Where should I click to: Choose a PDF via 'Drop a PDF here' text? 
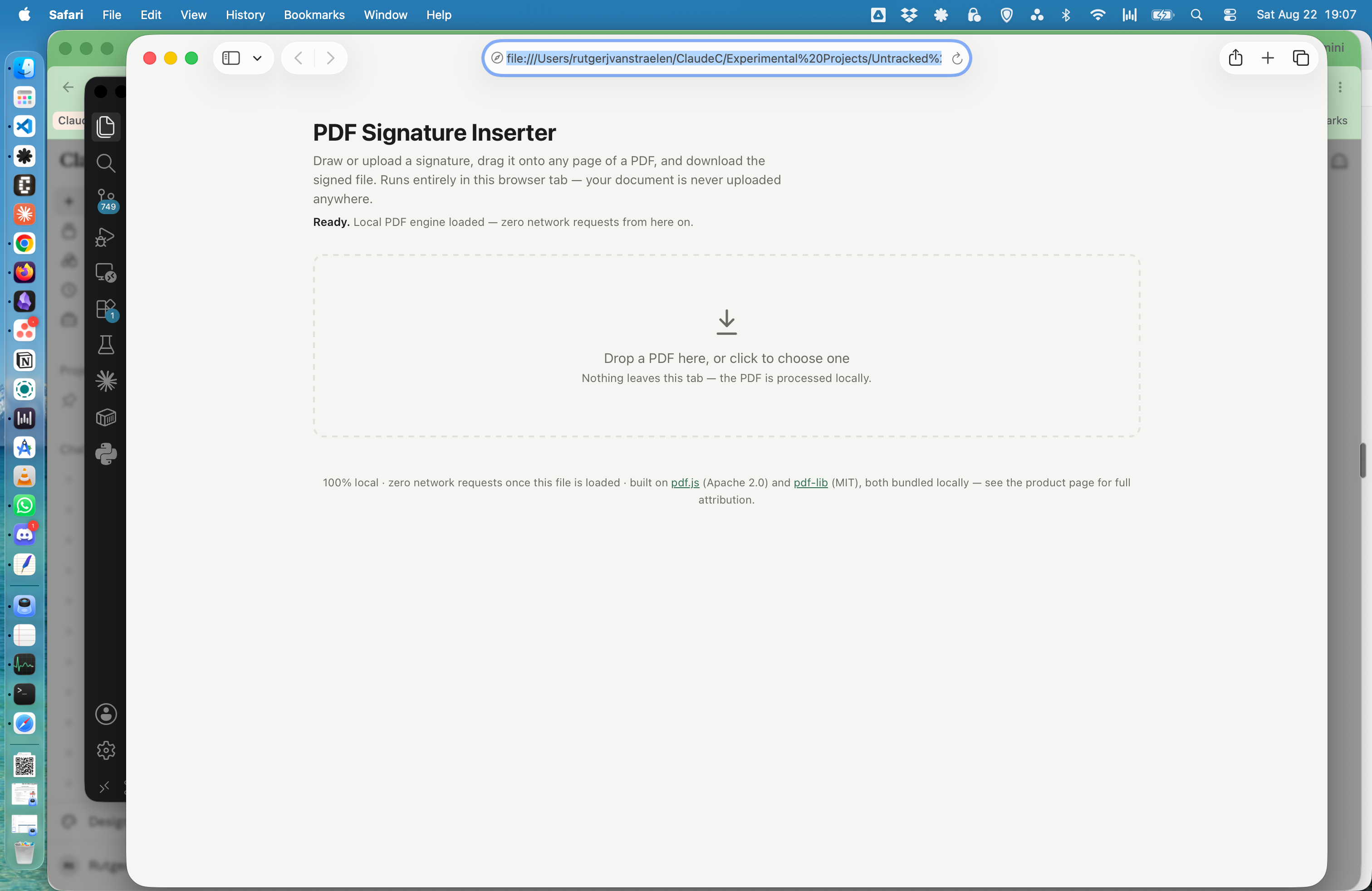[726, 358]
